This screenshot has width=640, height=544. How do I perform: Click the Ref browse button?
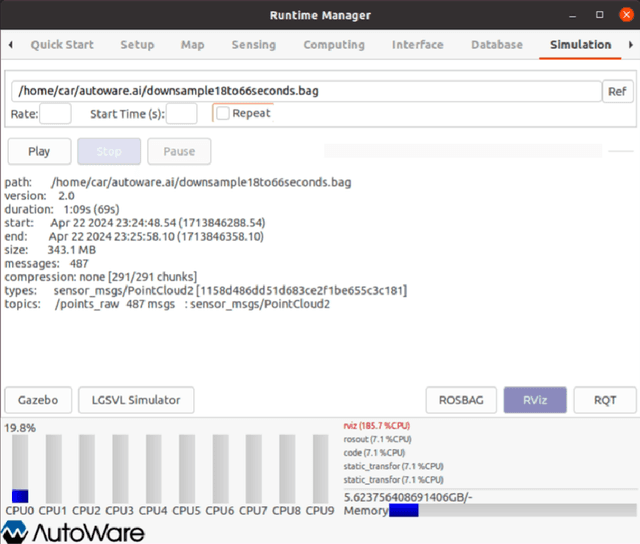click(x=618, y=91)
